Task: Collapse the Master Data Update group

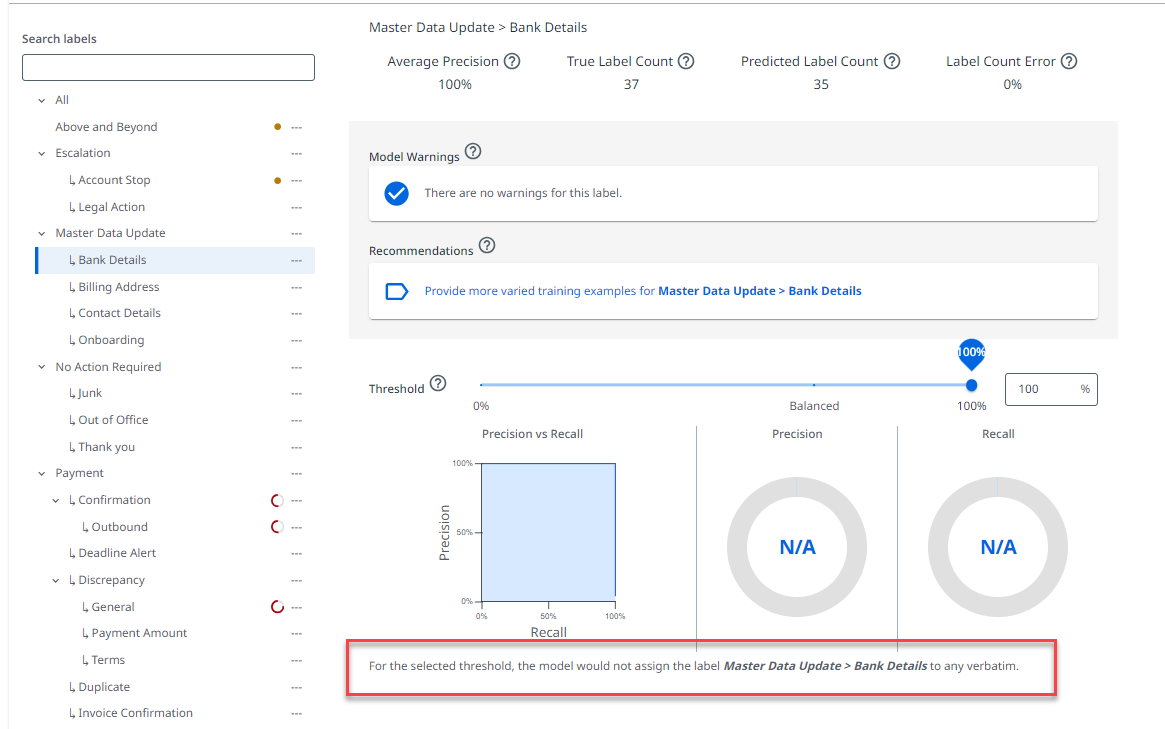Action: point(42,234)
